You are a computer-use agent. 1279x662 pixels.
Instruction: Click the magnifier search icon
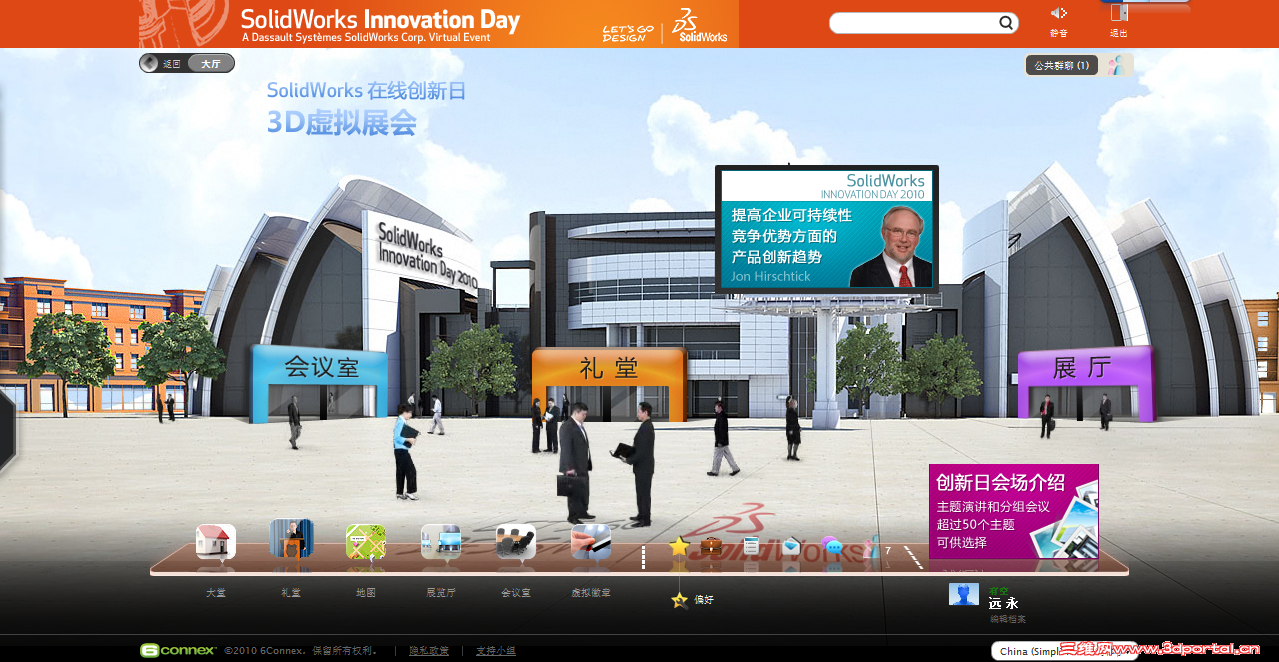(x=1006, y=23)
